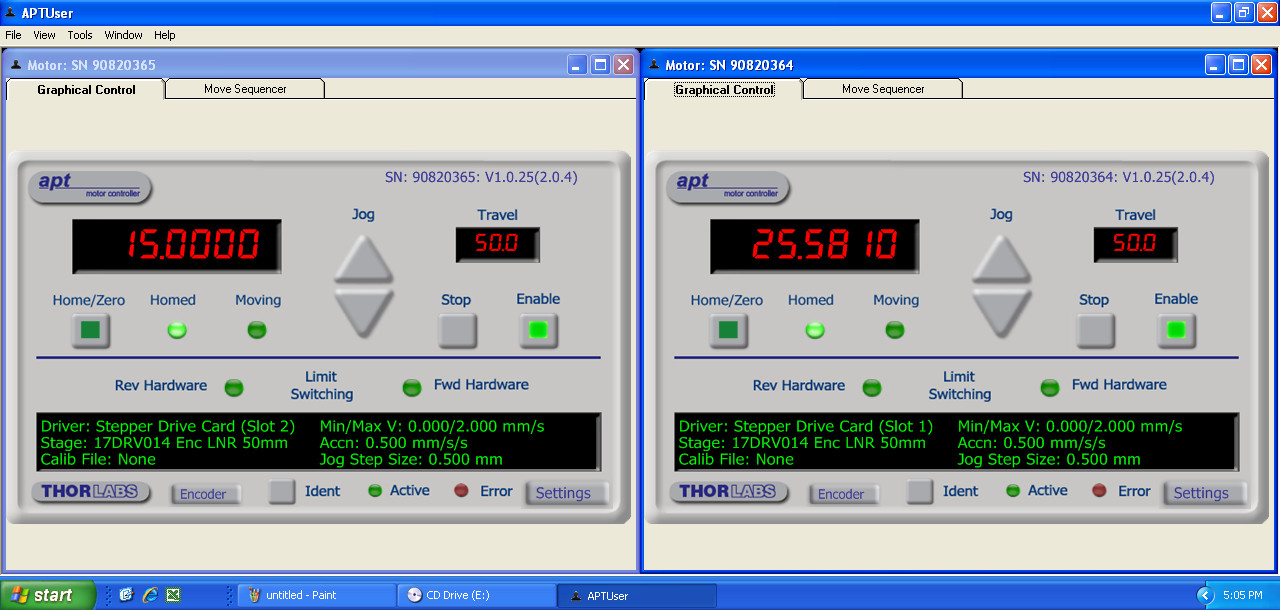Open the Tools menu
This screenshot has height=610, width=1280.
[80, 35]
